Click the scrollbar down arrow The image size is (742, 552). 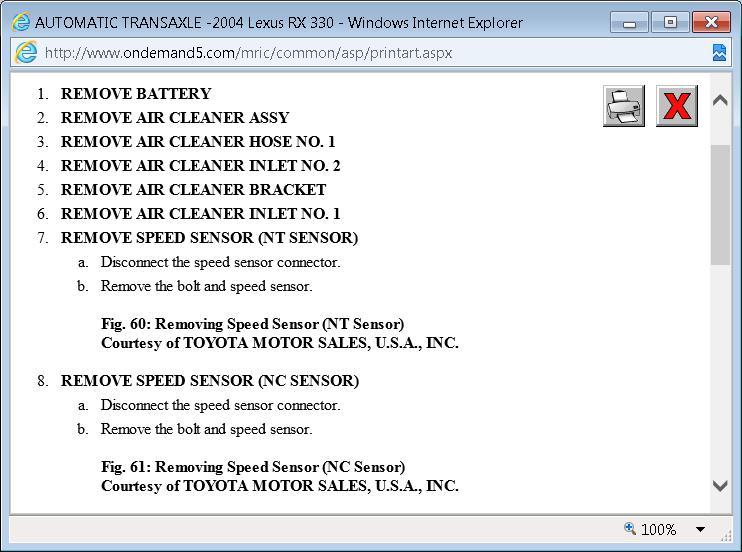pyautogui.click(x=720, y=486)
